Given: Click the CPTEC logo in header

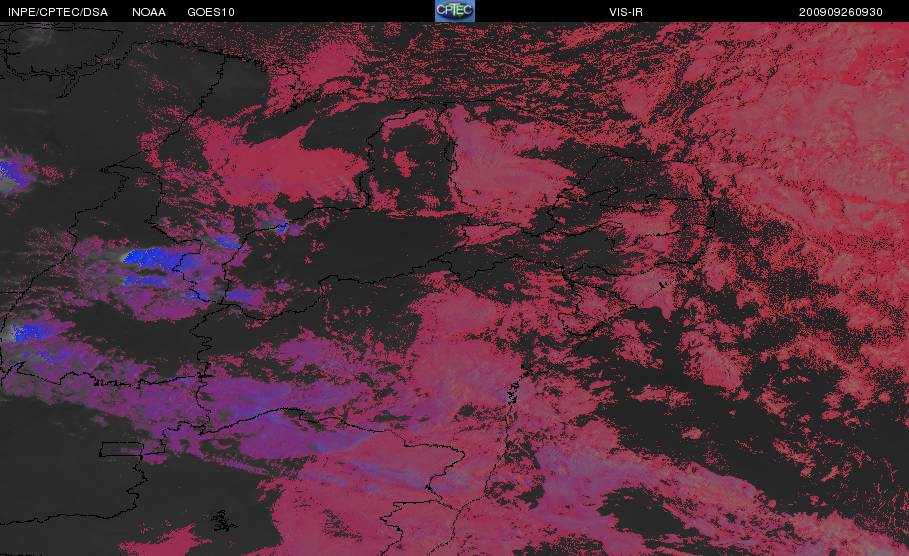Looking at the screenshot, I should pyautogui.click(x=454, y=11).
